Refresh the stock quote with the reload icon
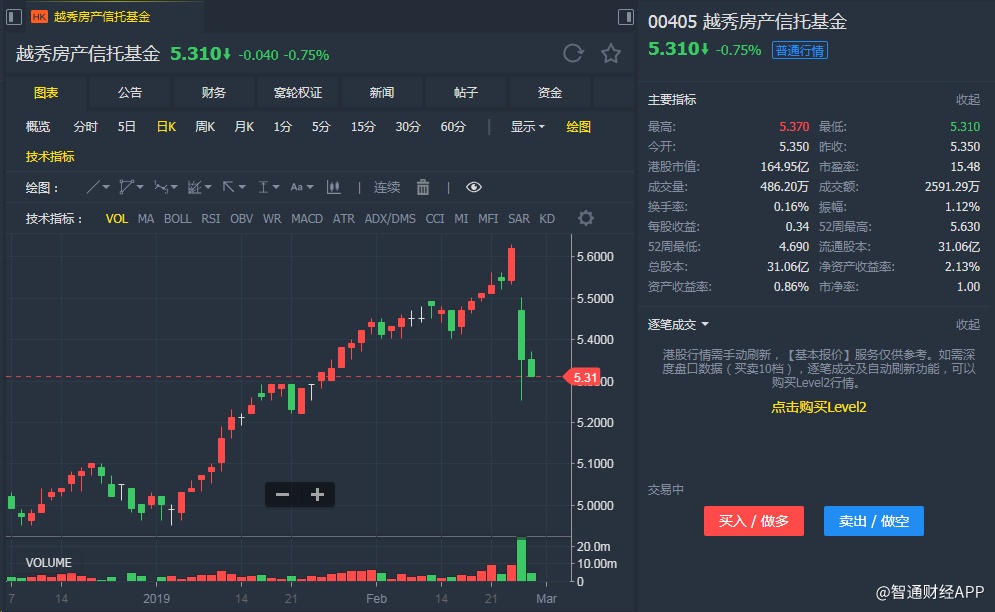995x612 pixels. pos(573,53)
